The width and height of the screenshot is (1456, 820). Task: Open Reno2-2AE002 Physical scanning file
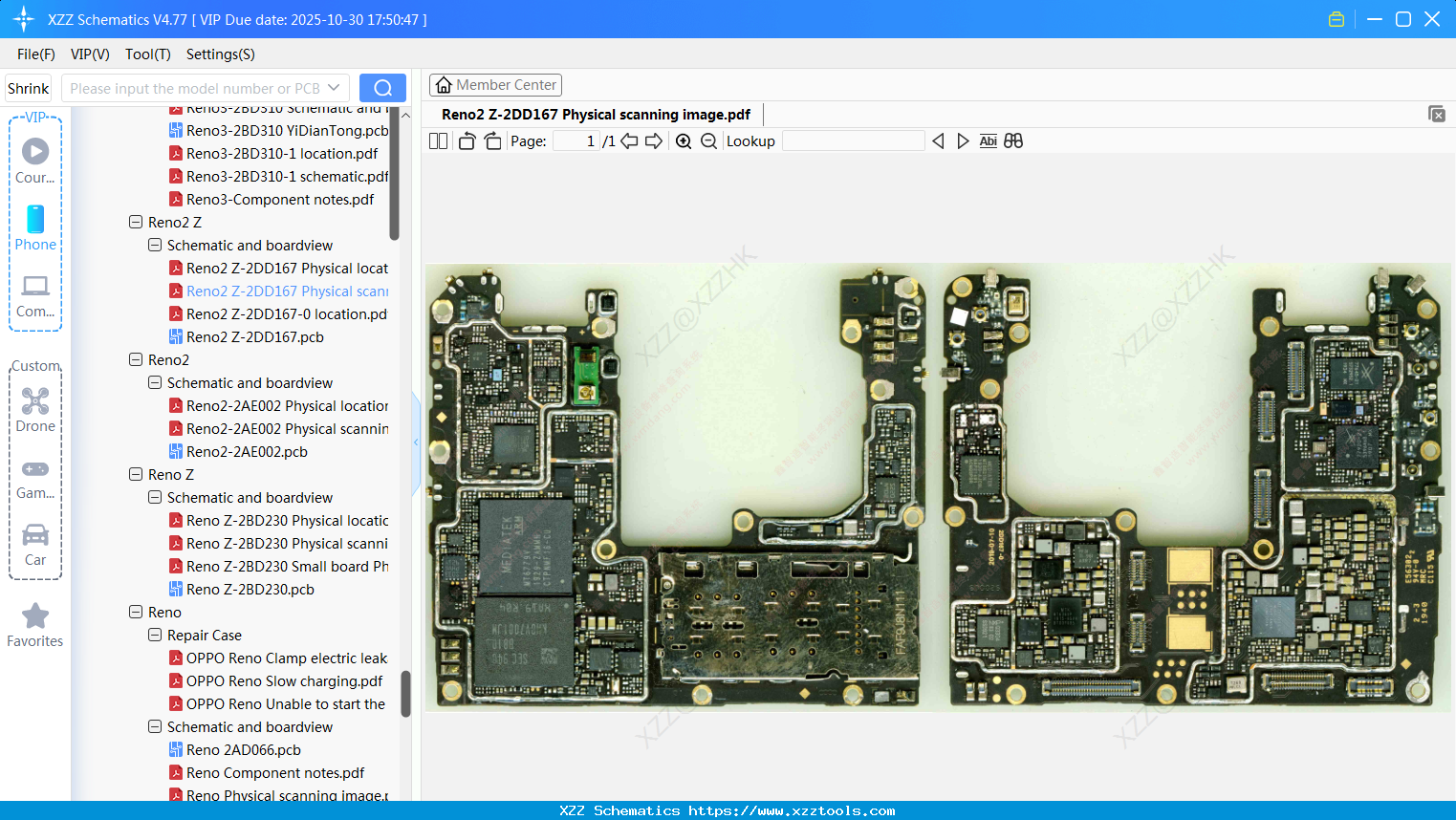279,428
